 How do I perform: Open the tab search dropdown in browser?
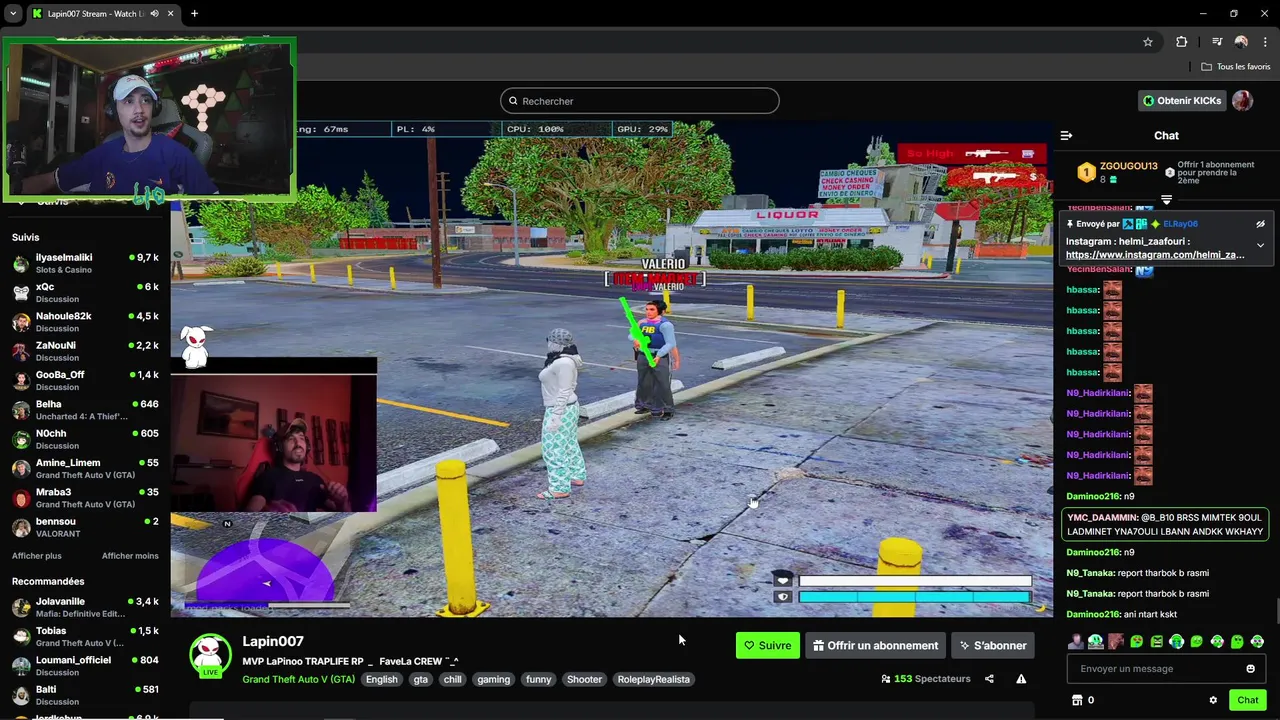[13, 14]
